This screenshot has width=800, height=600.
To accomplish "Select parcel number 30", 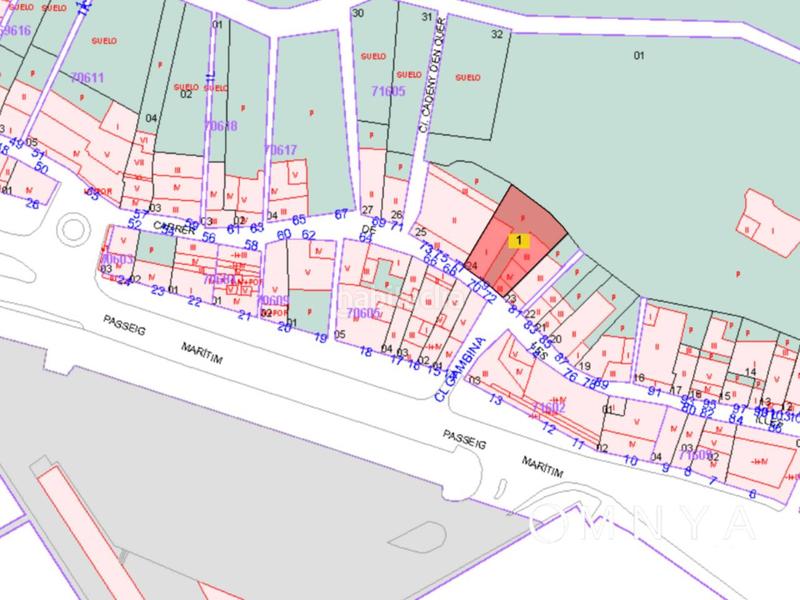I will [x=357, y=13].
